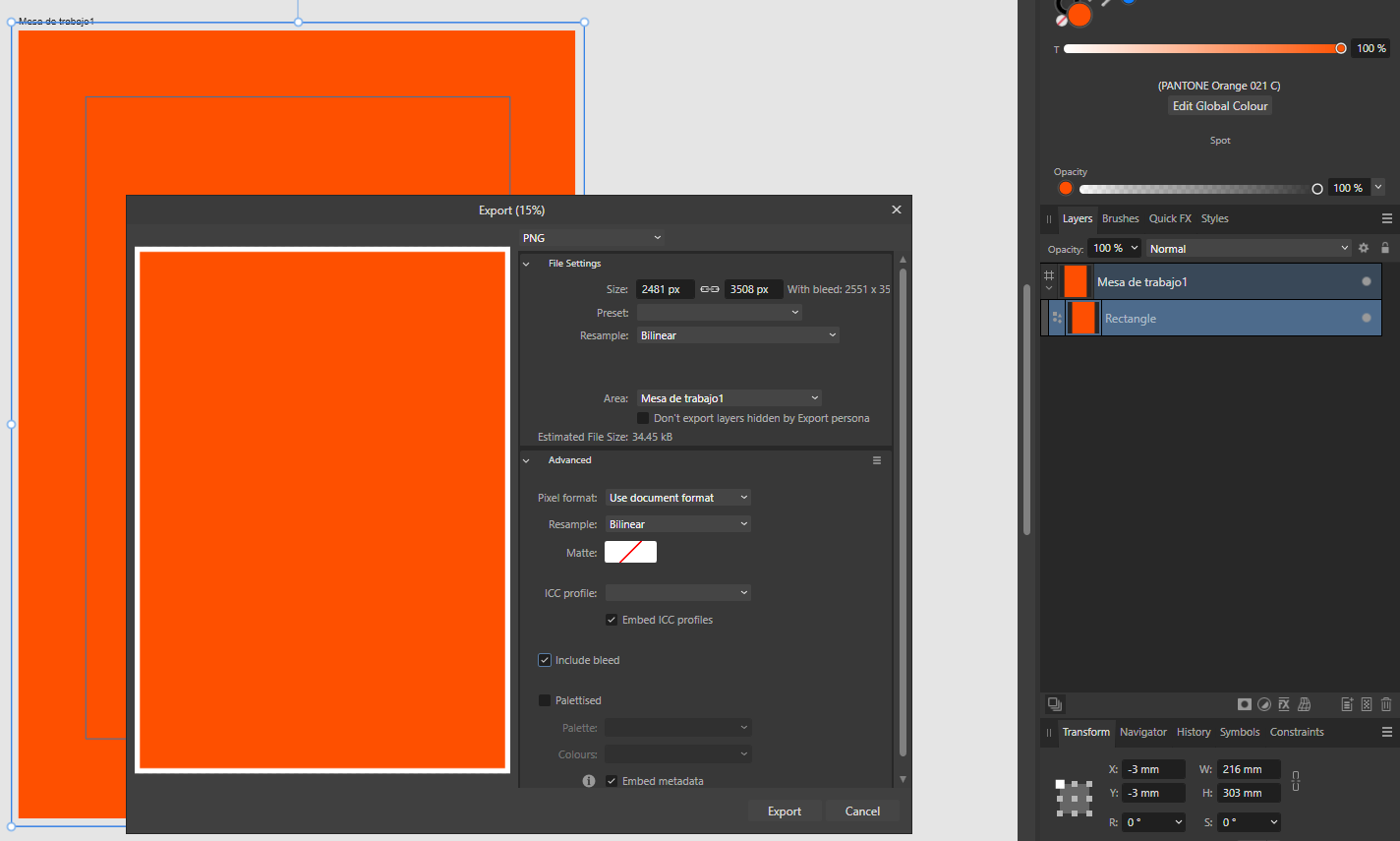This screenshot has height=841, width=1400.
Task: Open the Layers Opacity percentage dropdown
Action: coord(1135,248)
